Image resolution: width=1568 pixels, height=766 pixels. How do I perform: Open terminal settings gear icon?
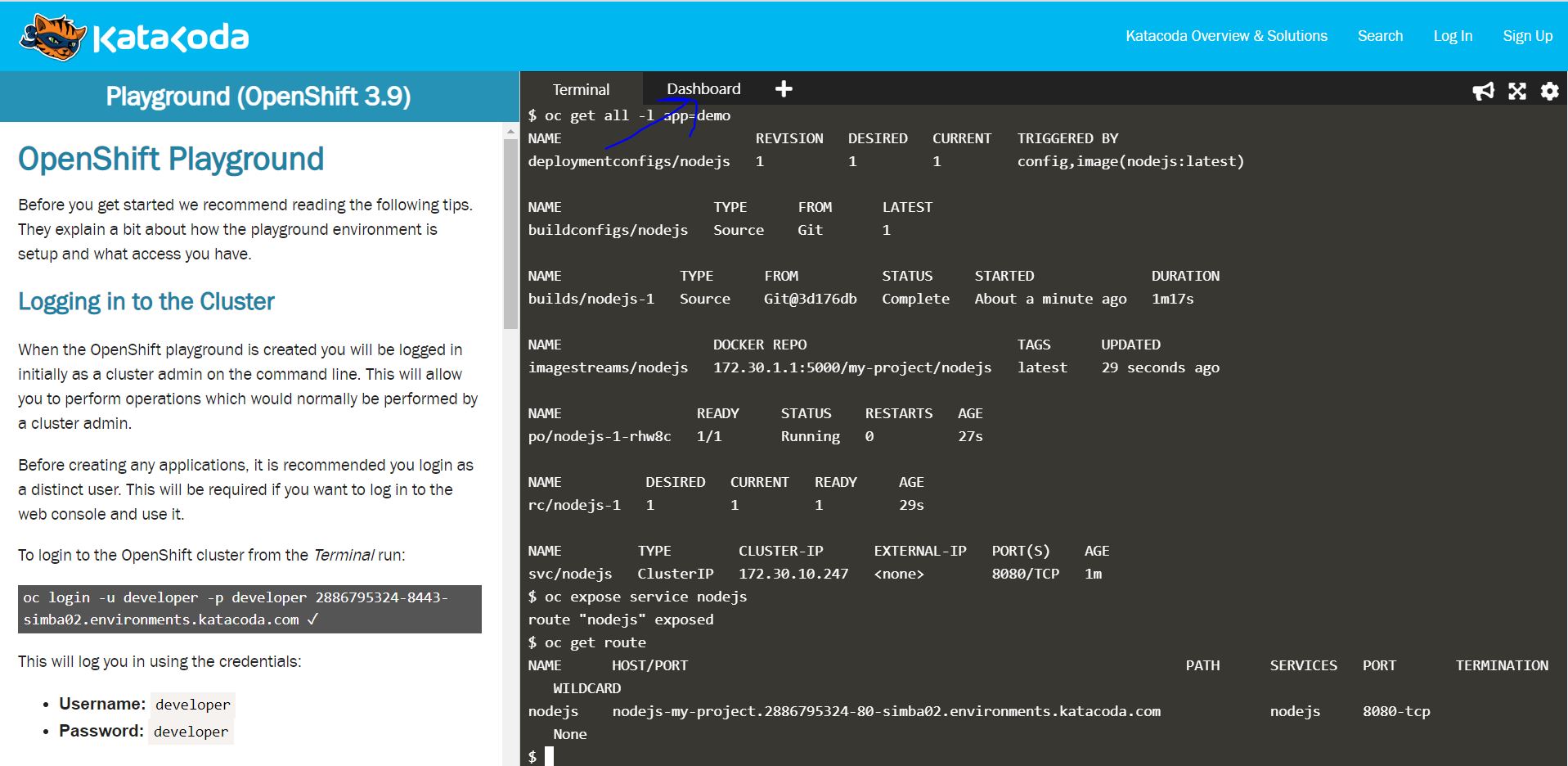tap(1549, 91)
